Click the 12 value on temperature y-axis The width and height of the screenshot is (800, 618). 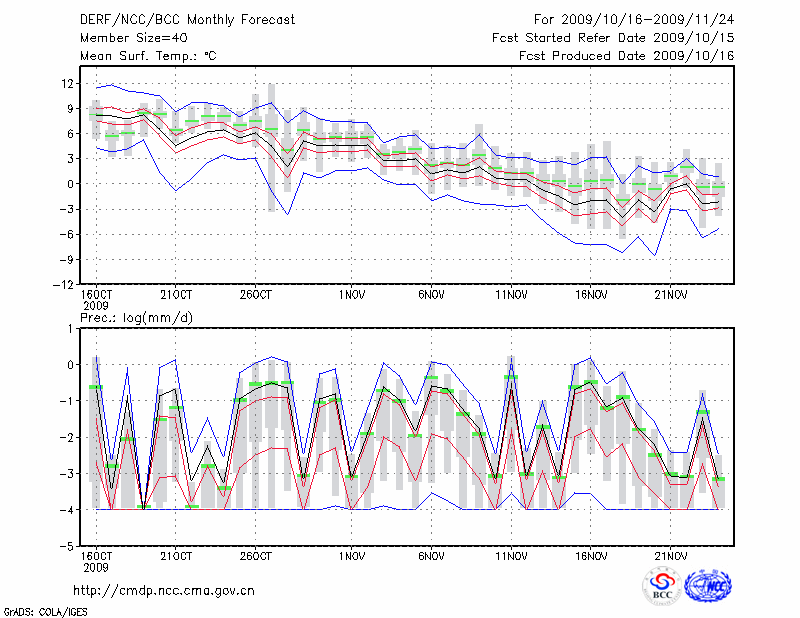click(67, 83)
